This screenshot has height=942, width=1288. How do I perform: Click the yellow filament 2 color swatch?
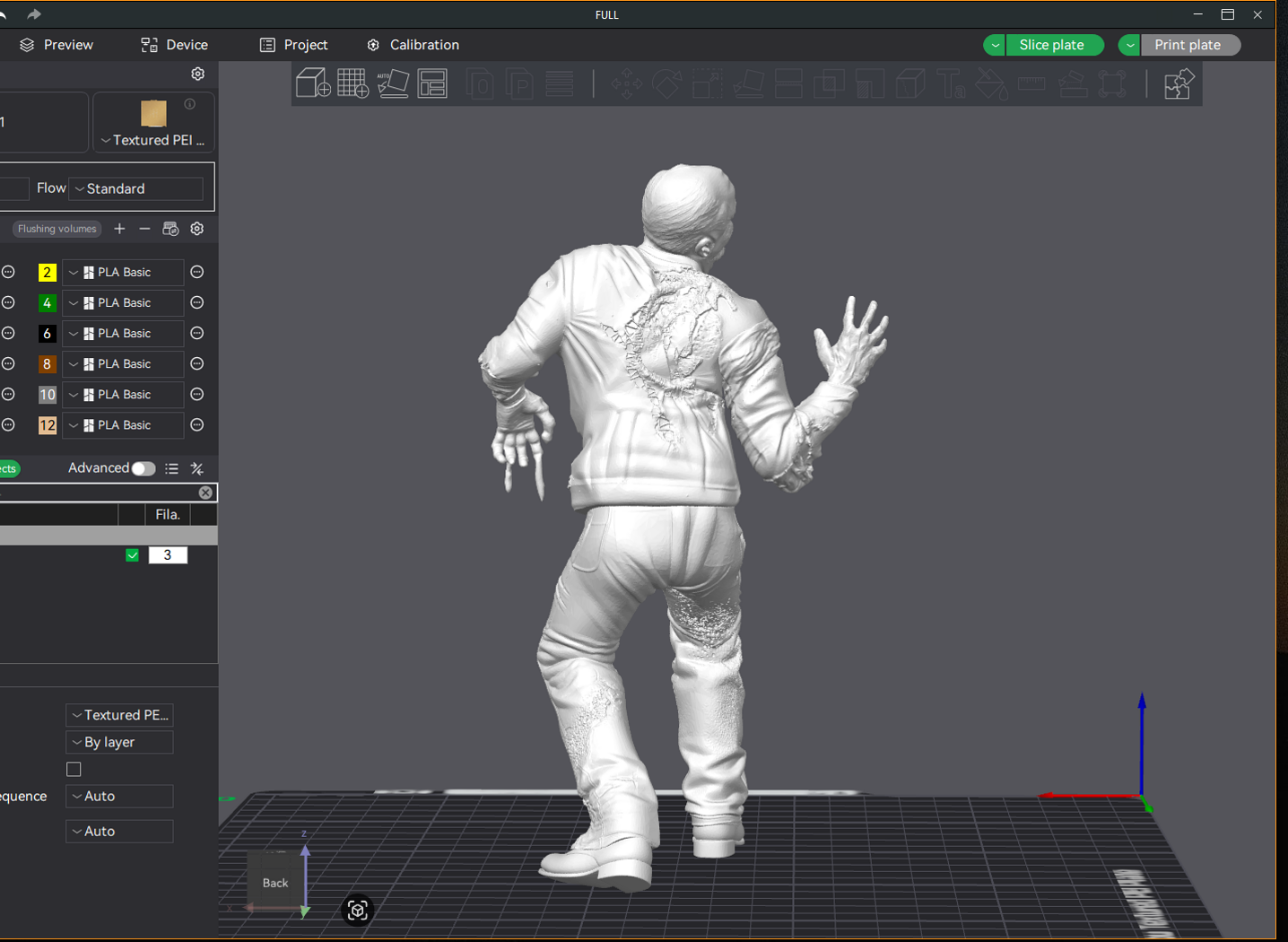click(x=48, y=272)
